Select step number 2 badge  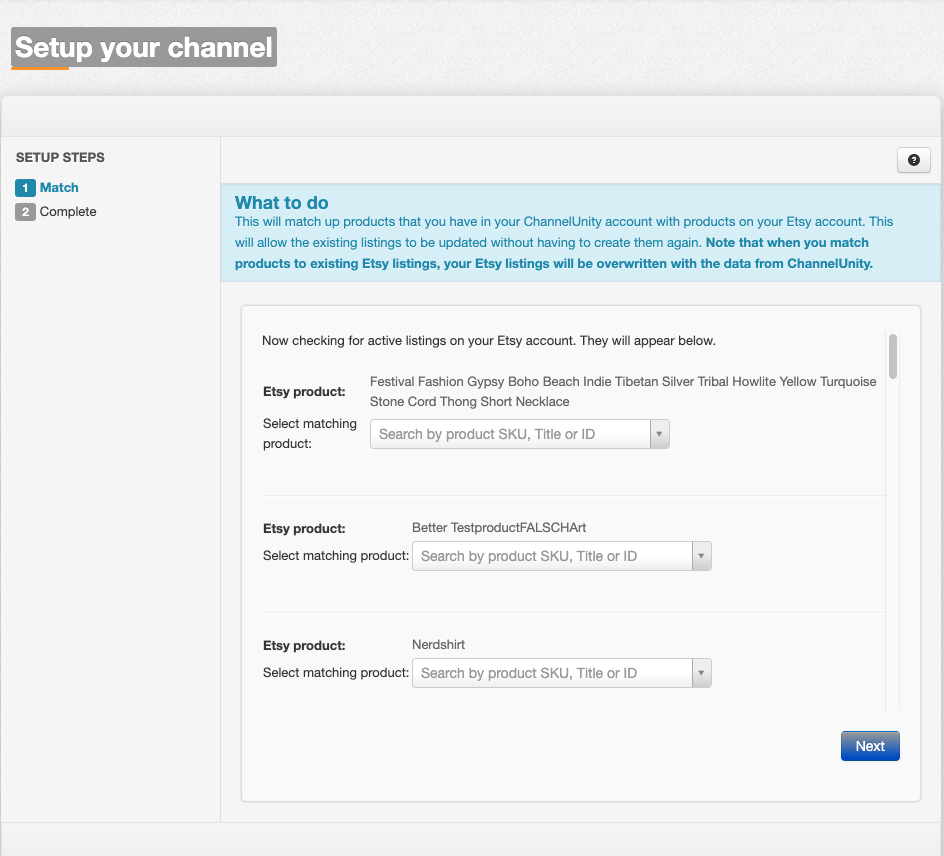pos(25,212)
